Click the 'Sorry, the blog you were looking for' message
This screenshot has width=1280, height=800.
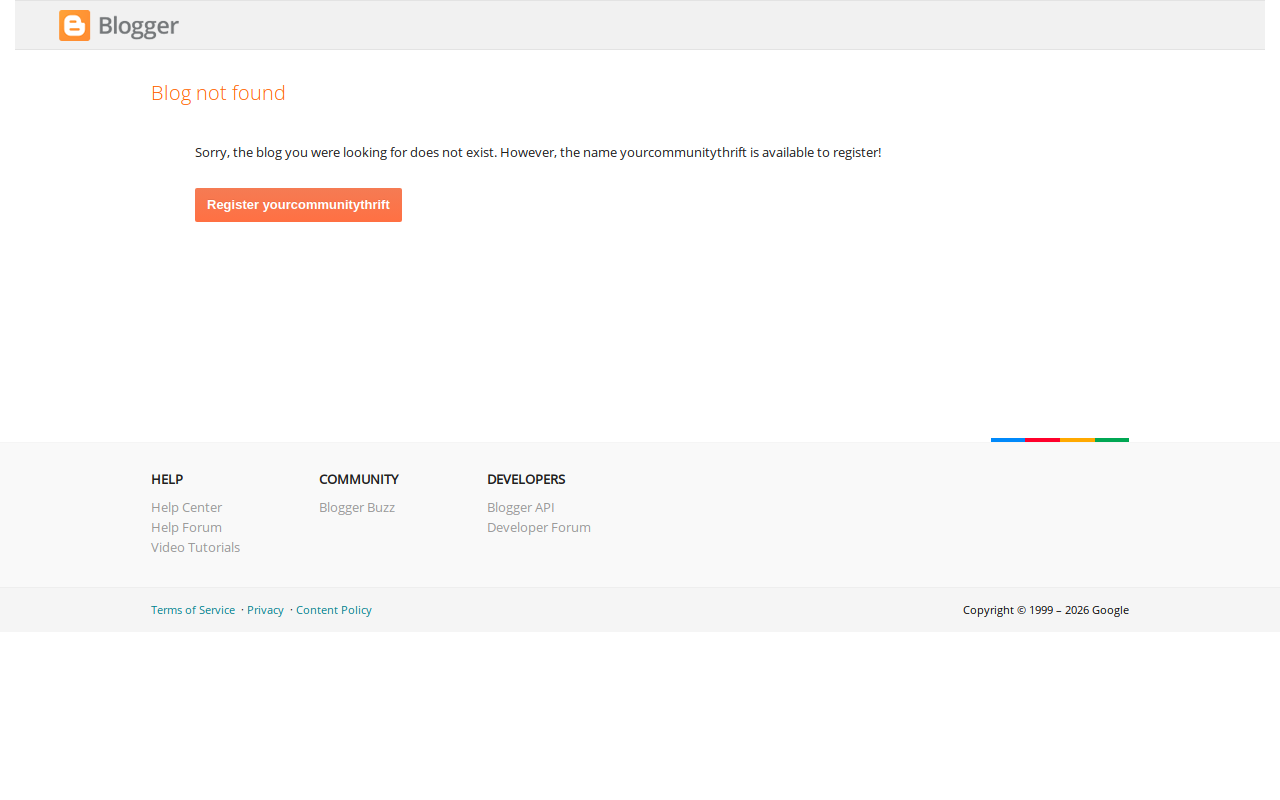pos(538,152)
